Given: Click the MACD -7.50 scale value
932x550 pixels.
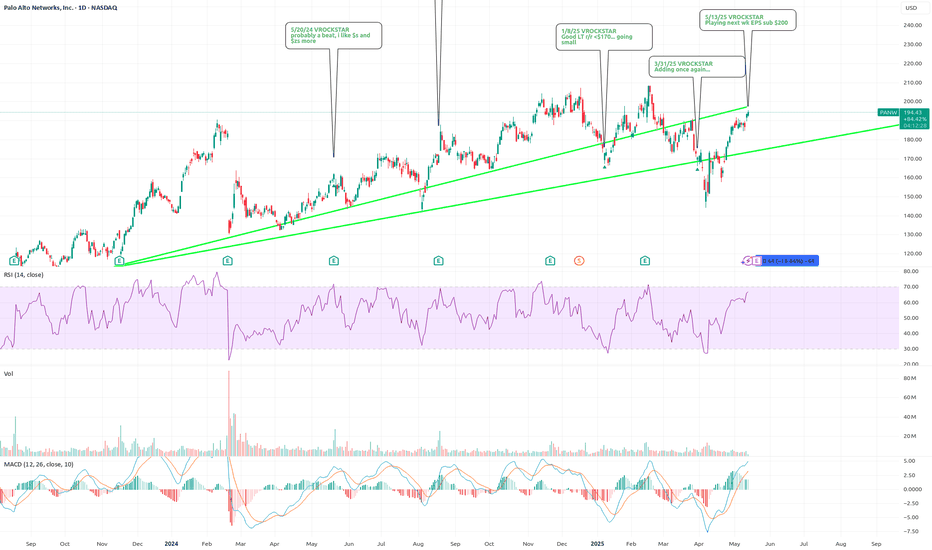Looking at the screenshot, I should [911, 532].
